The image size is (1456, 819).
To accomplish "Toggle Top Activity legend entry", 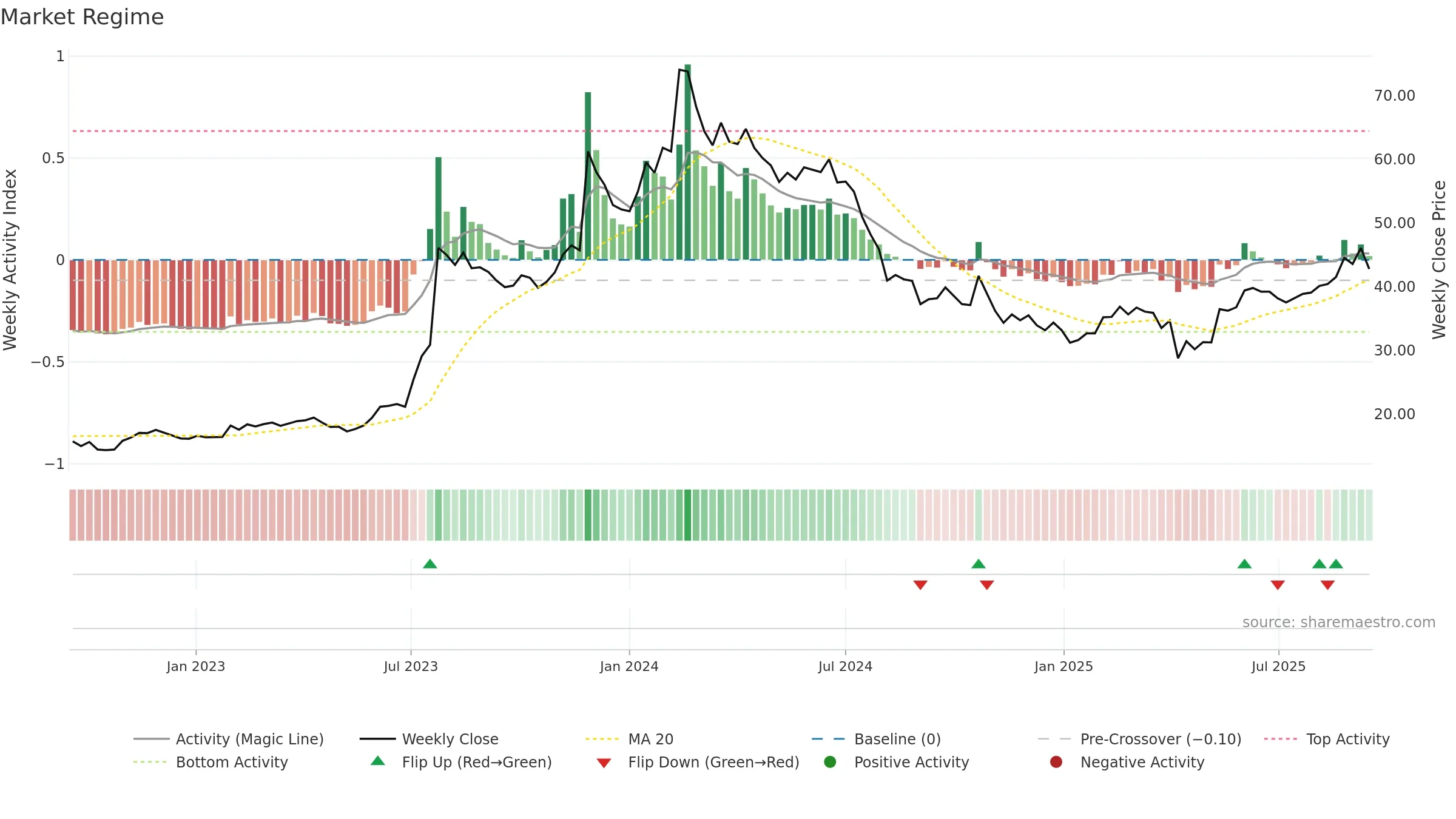I will coord(1326,739).
